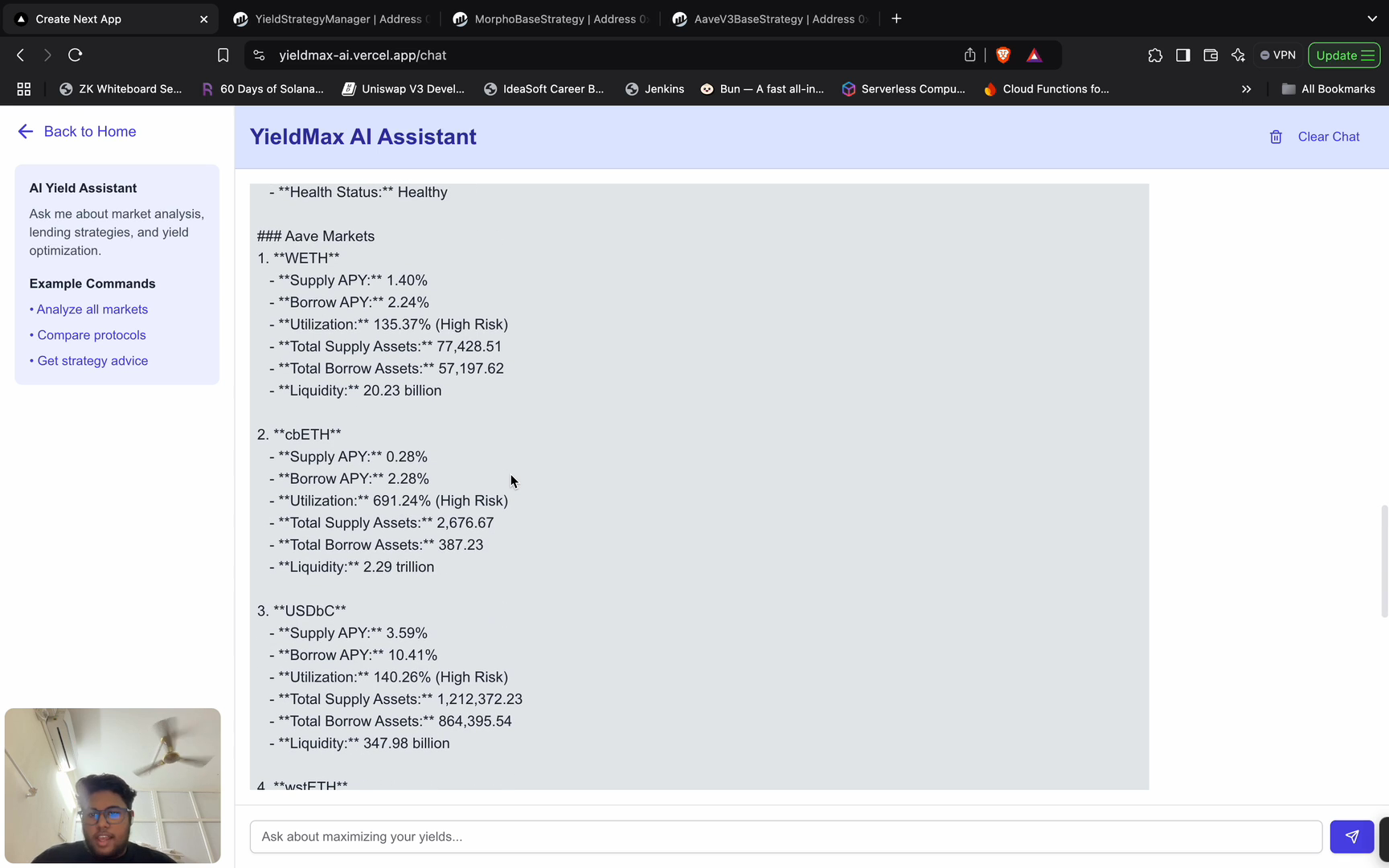Click the URL yieldmax-ai.vercel.app/chat
The width and height of the screenshot is (1389, 868).
[x=363, y=55]
